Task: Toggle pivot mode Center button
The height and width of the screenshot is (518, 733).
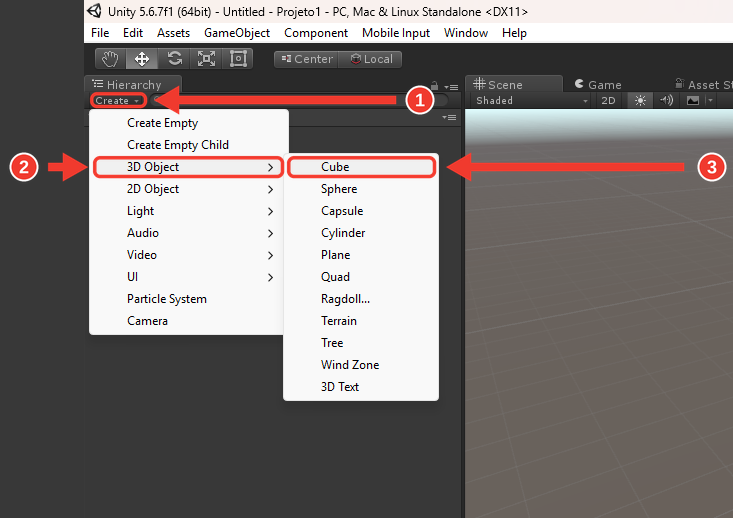Action: pos(306,59)
